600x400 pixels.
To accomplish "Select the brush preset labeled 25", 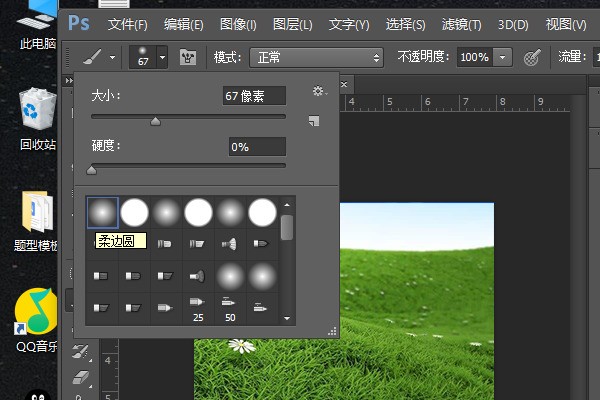I will tap(198, 309).
